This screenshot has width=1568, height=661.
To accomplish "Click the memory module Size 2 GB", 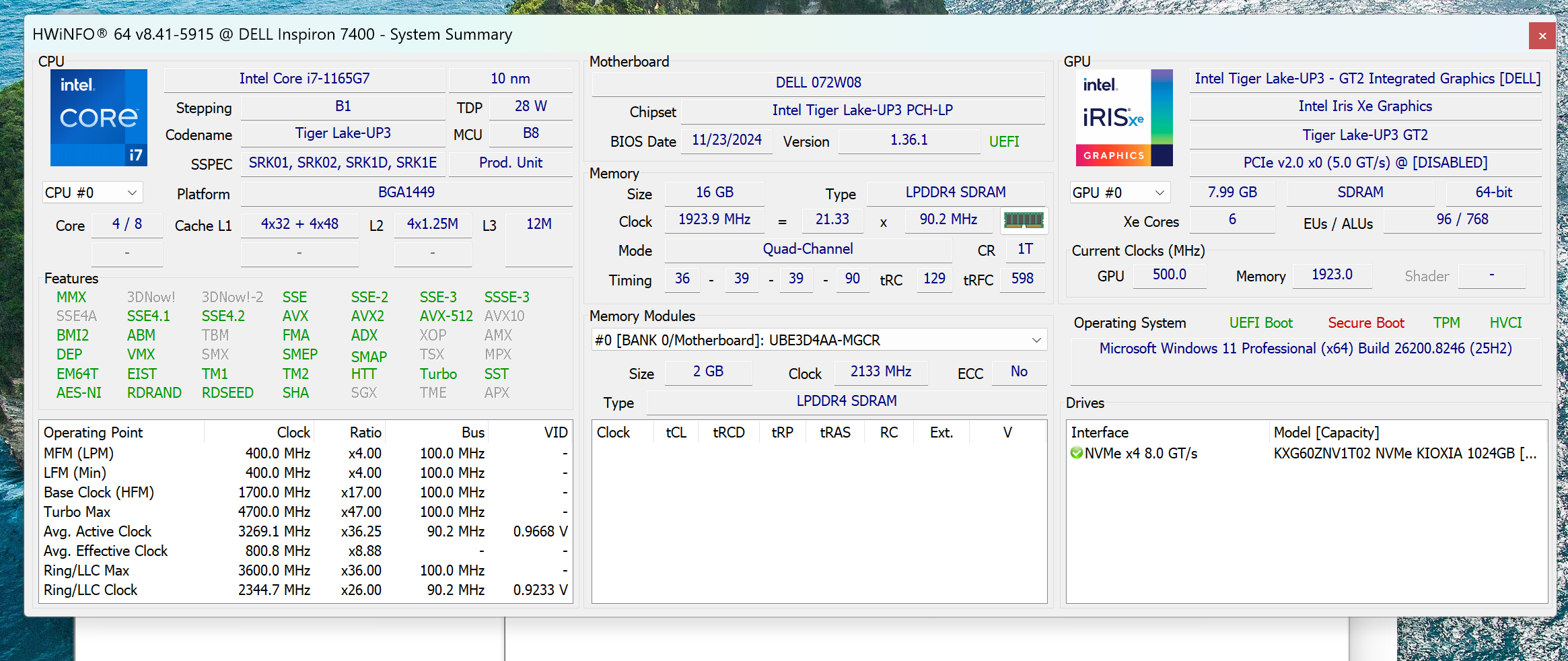I will click(x=709, y=372).
